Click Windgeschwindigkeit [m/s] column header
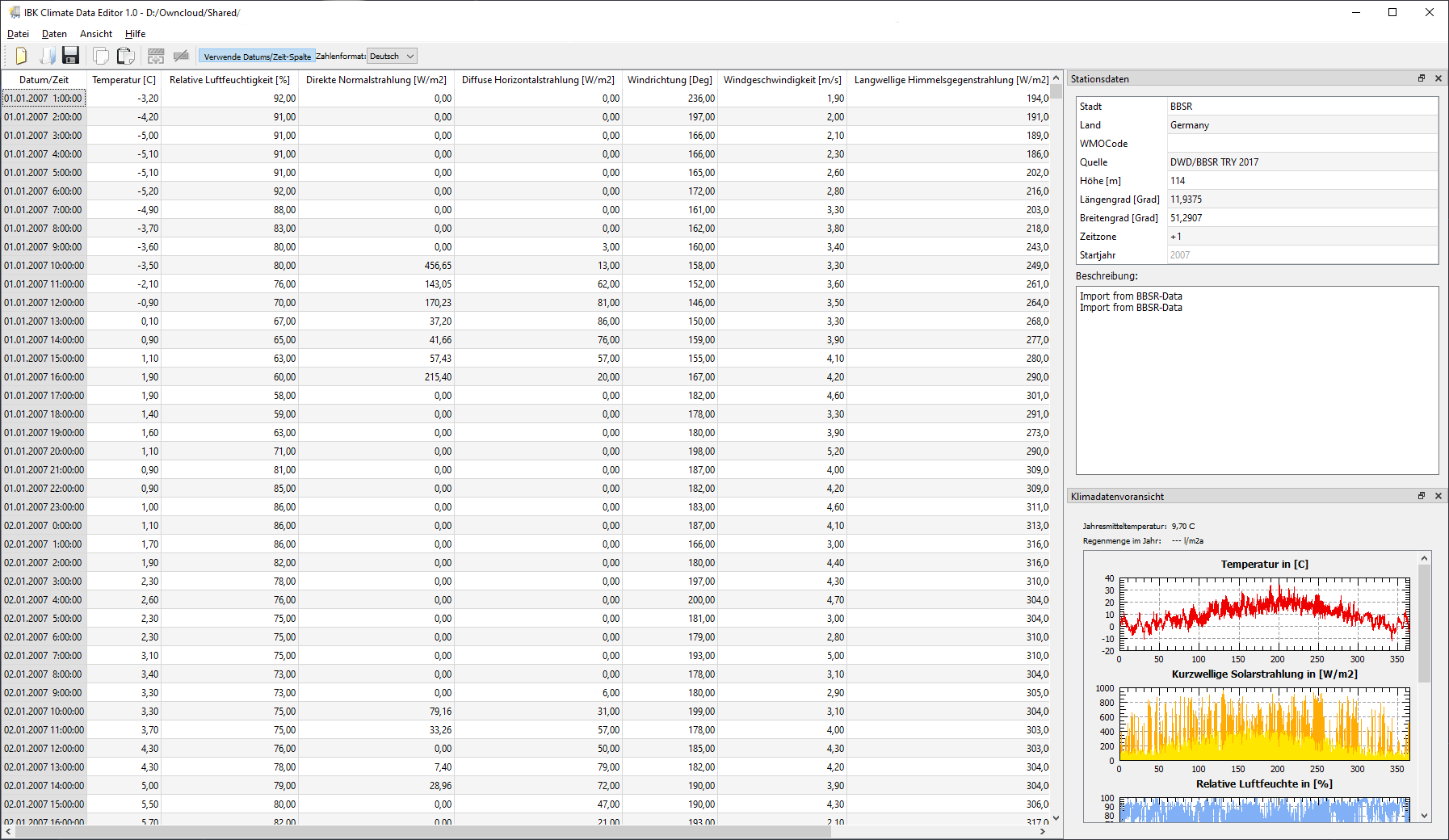The height and width of the screenshot is (840, 1449). click(782, 80)
